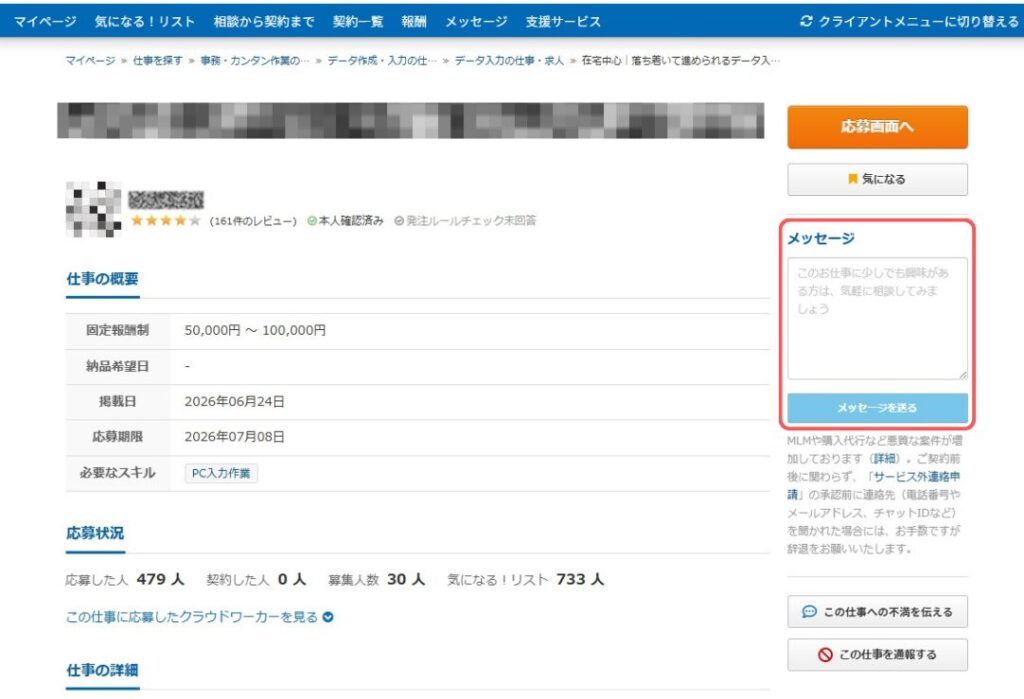Image resolution: width=1024 pixels, height=699 pixels.
Task: Open 契約一覧 menu item
Action: pyautogui.click(x=358, y=22)
